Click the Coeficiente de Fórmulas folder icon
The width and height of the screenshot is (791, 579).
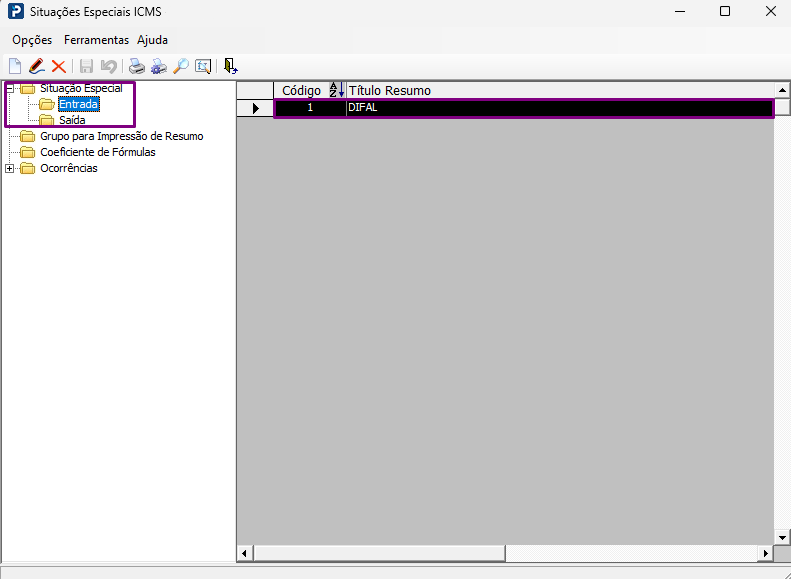pos(27,152)
